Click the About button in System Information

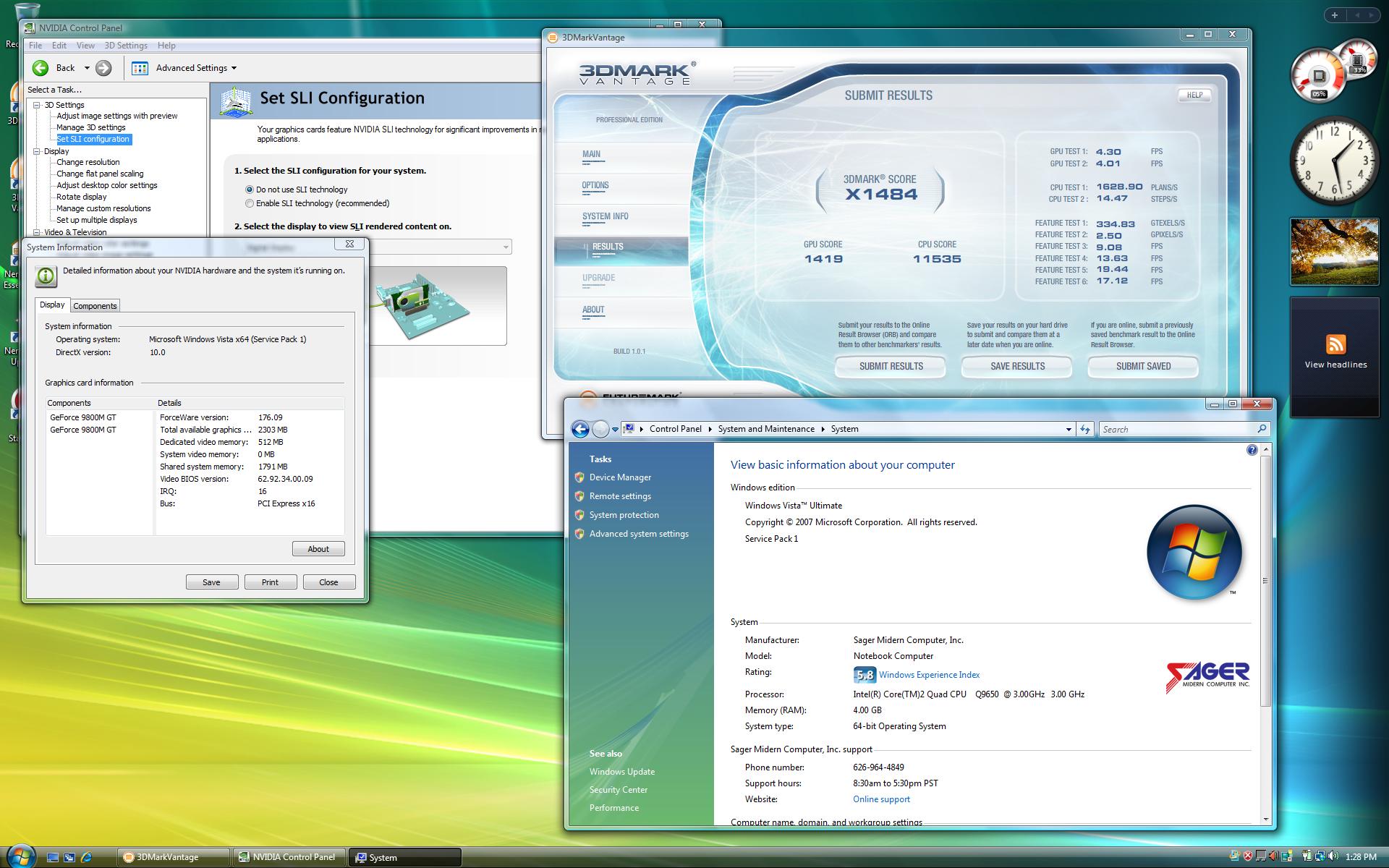(318, 549)
